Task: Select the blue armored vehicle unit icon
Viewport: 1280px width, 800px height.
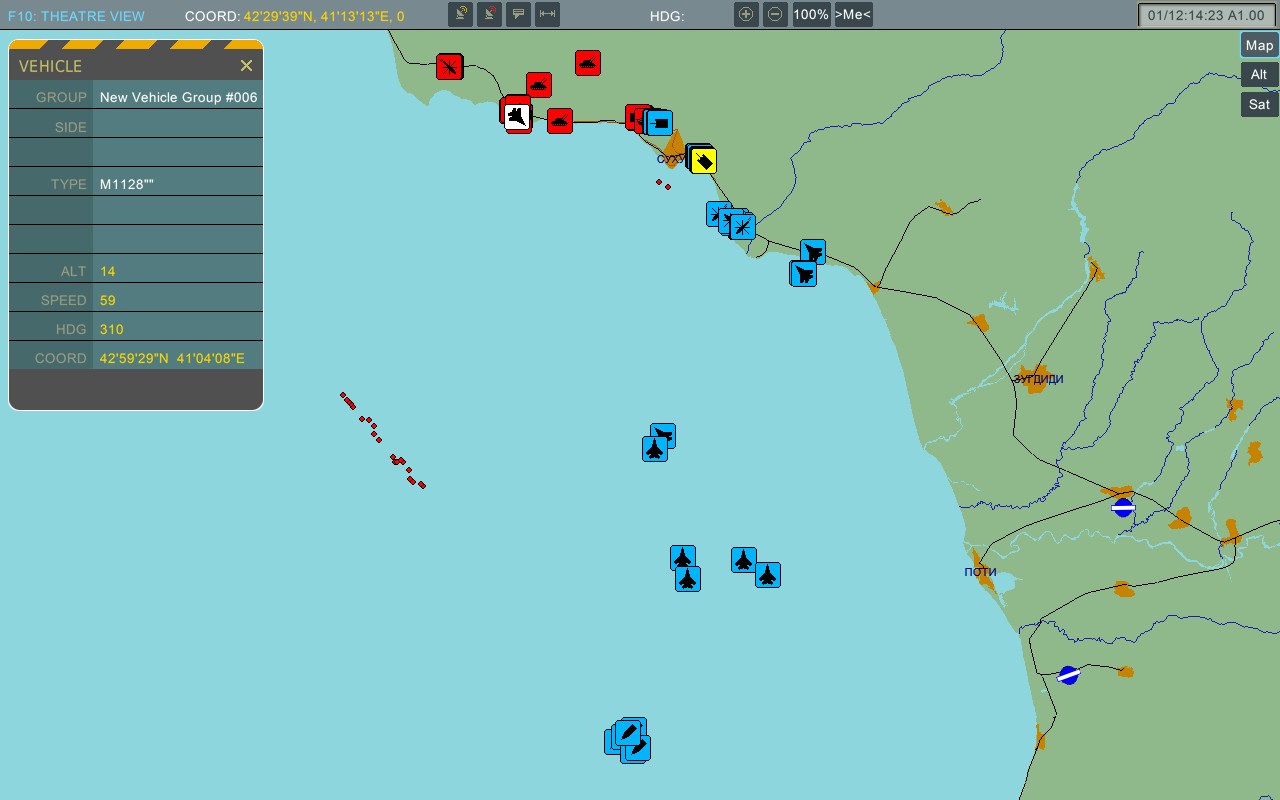Action: [659, 123]
